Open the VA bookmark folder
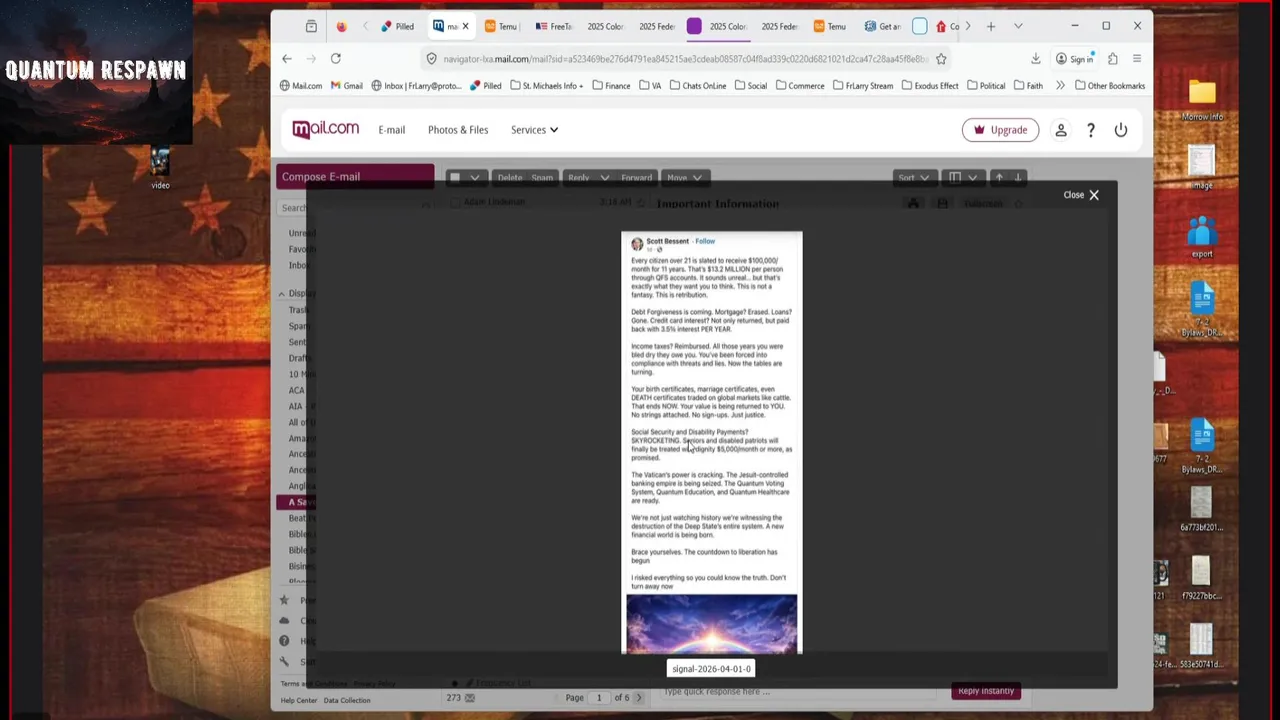Image resolution: width=1280 pixels, height=720 pixels. pos(650,86)
